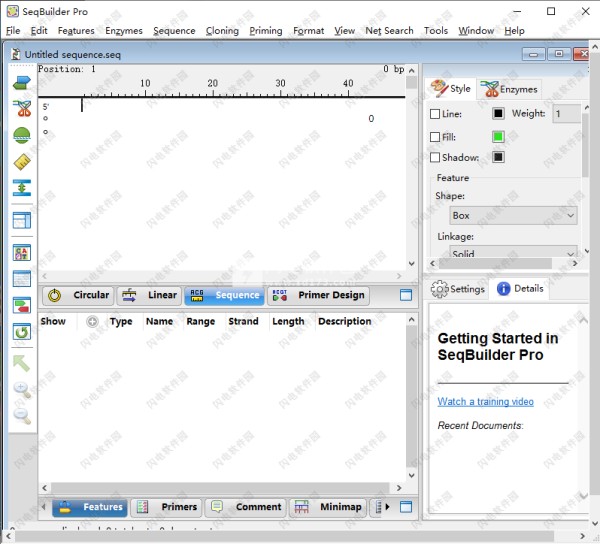The width and height of the screenshot is (600, 544).
Task: Click the colored CAT letters window icon
Action: (x=22, y=252)
